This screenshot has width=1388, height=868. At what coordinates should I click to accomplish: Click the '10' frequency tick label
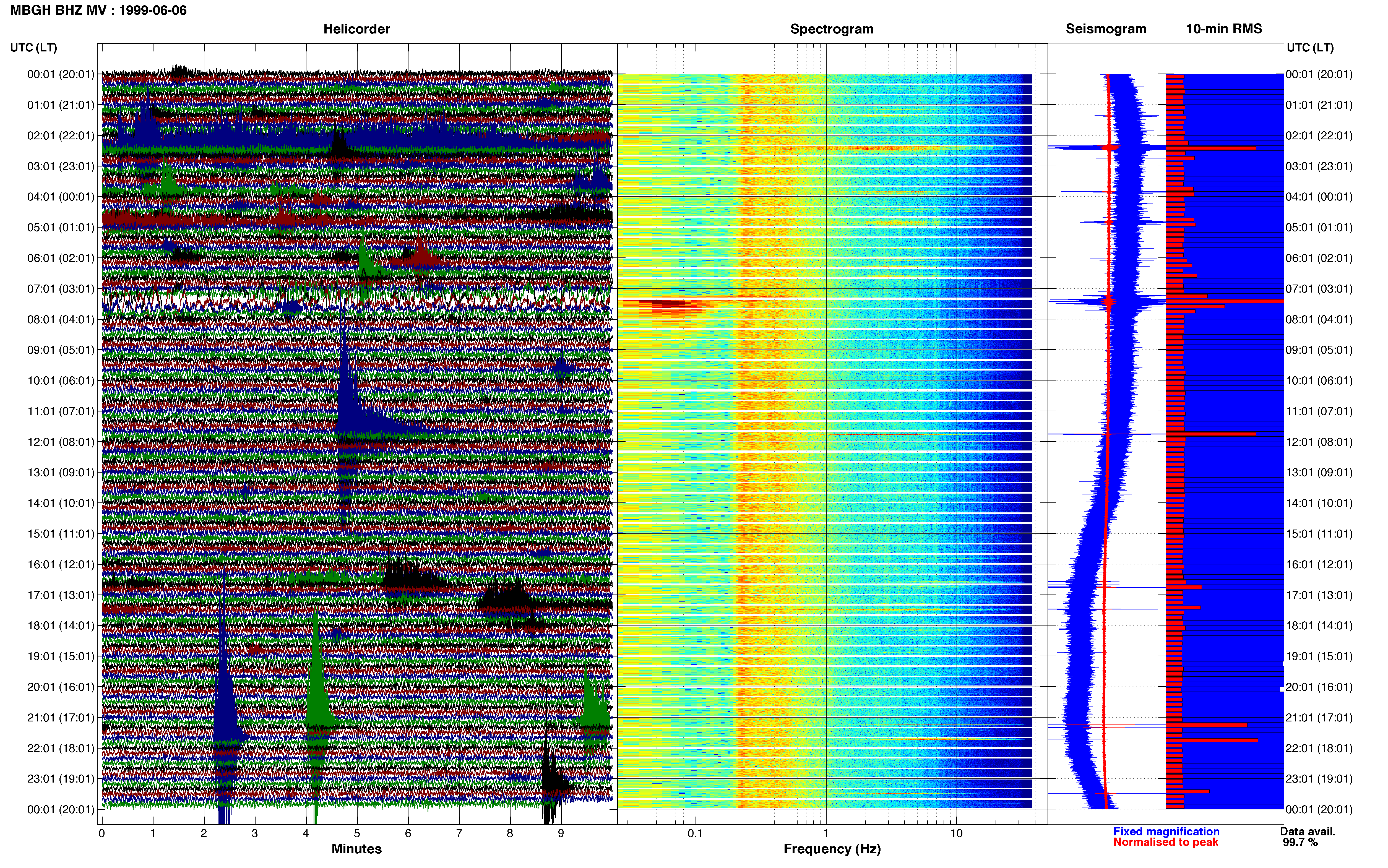(956, 833)
